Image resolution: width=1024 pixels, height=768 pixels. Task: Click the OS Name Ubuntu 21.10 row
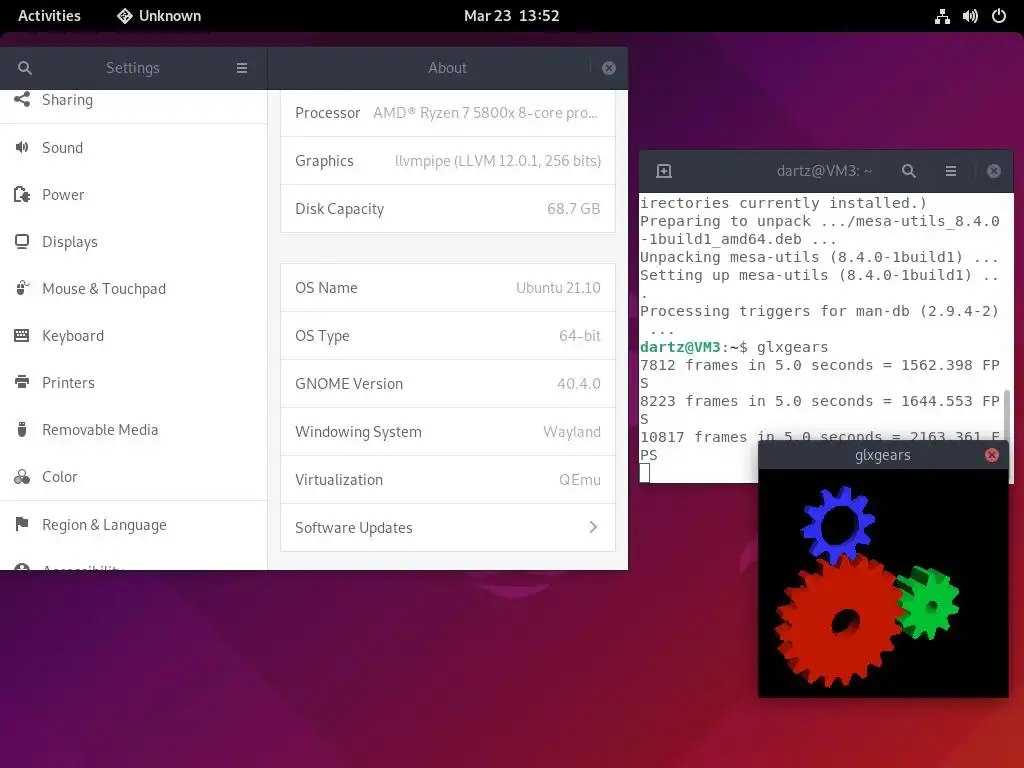click(x=448, y=288)
